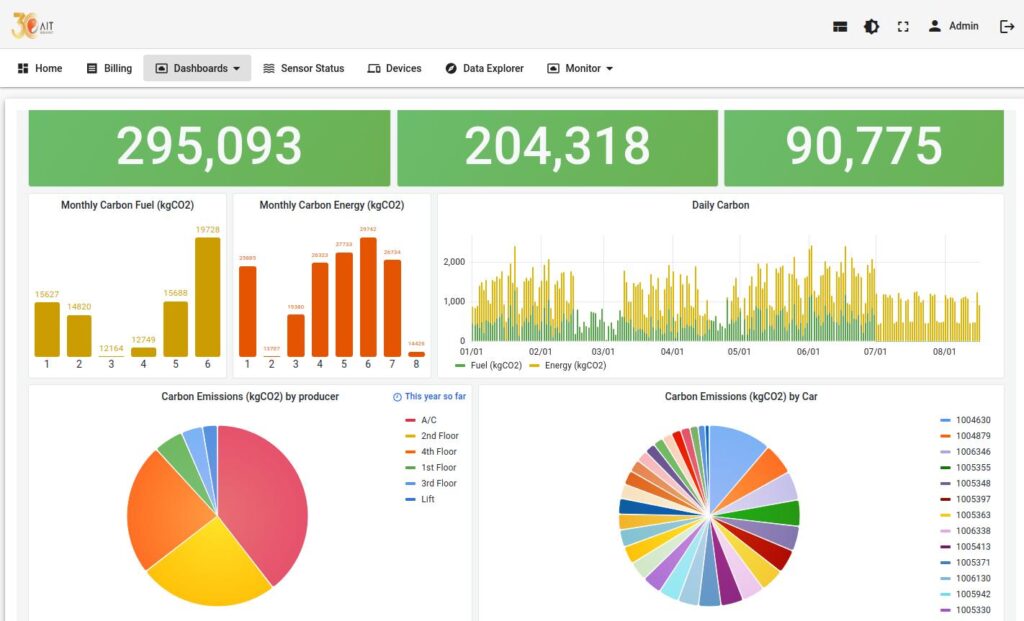Viewport: 1024px width, 621px height.
Task: Expand the Monitor dropdown
Action: coord(579,68)
